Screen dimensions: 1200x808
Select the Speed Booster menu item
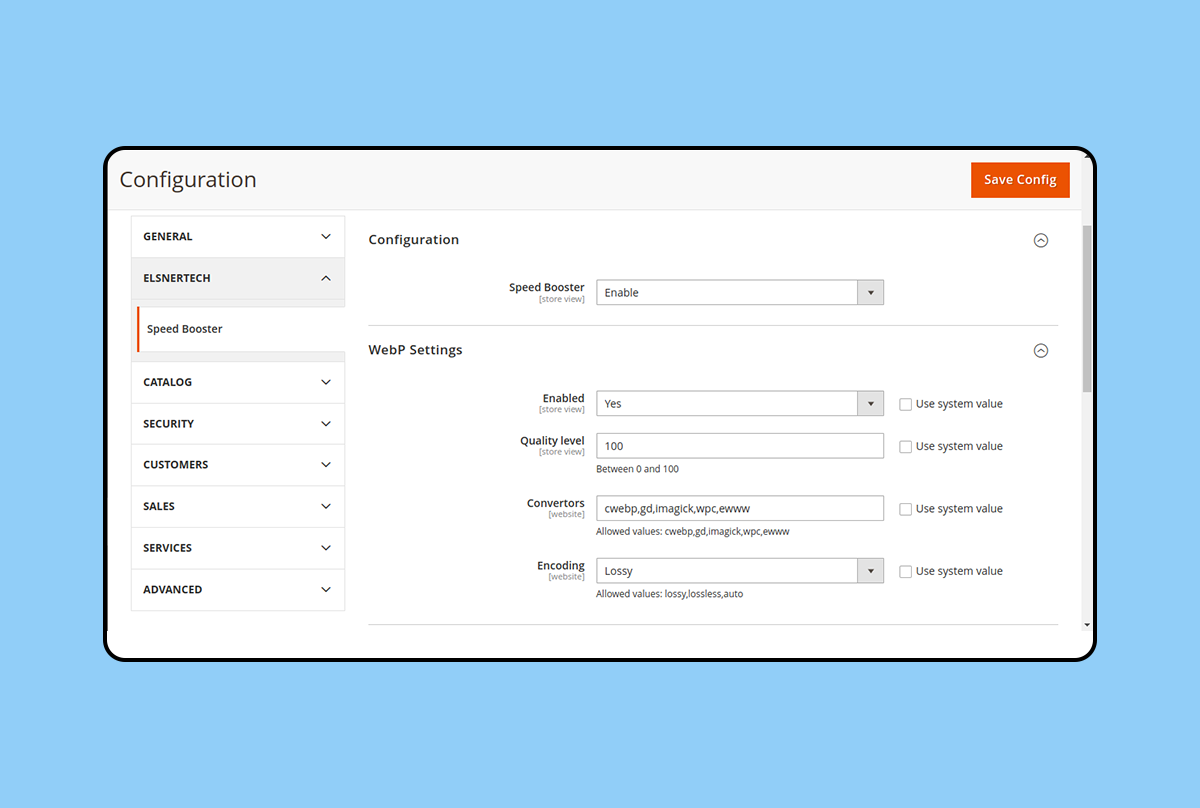[185, 329]
